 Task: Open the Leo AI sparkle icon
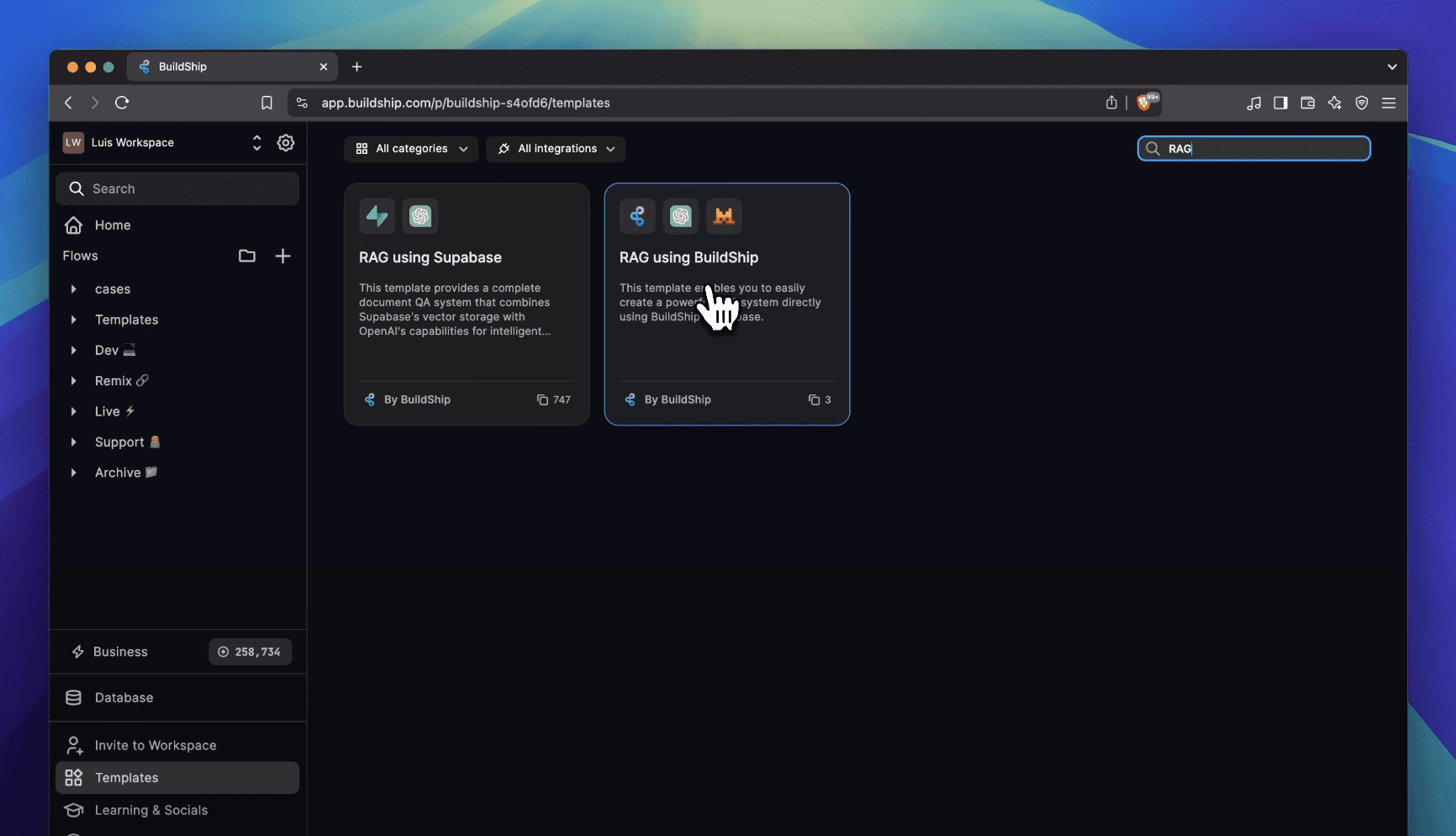pos(1334,103)
